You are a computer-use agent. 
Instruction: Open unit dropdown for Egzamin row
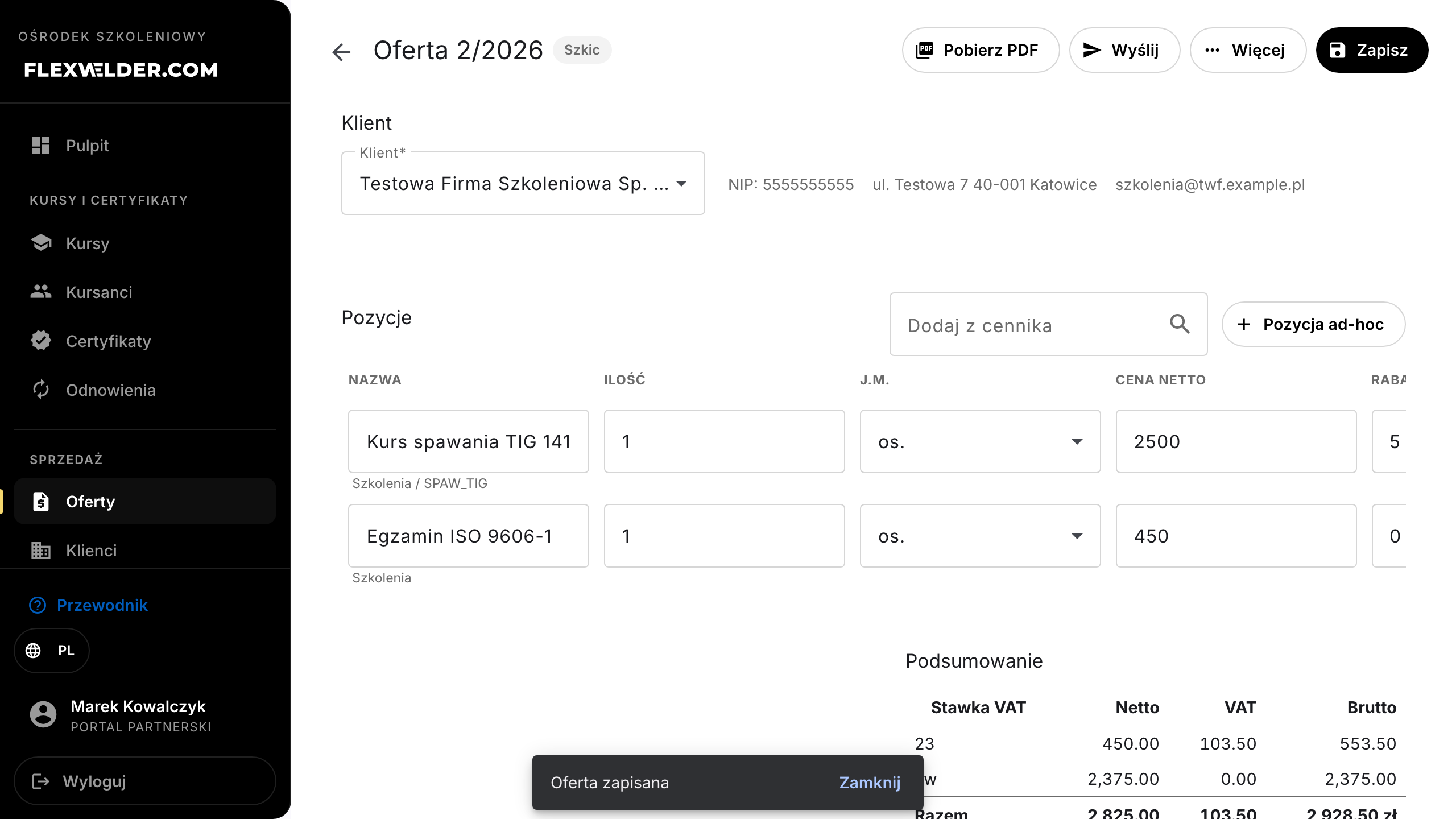click(x=981, y=536)
